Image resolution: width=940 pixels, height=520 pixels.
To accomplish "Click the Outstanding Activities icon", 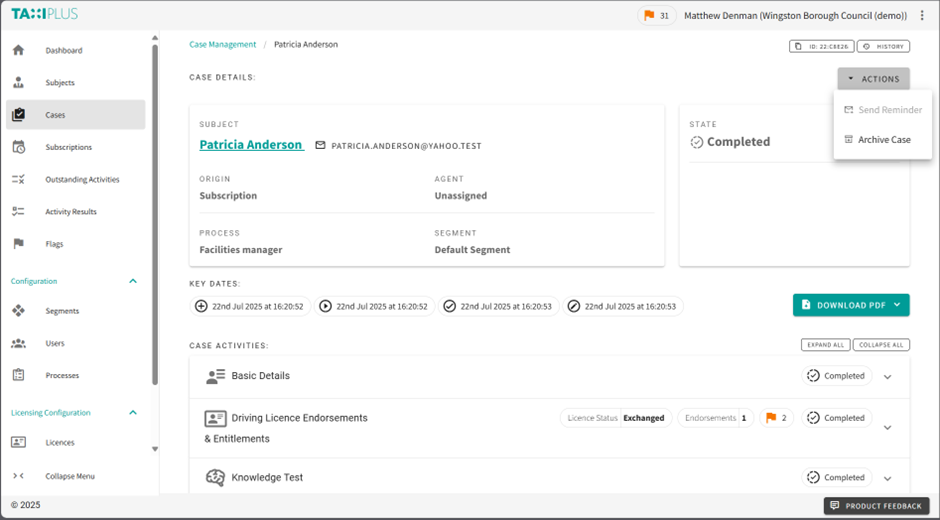I will (19, 179).
